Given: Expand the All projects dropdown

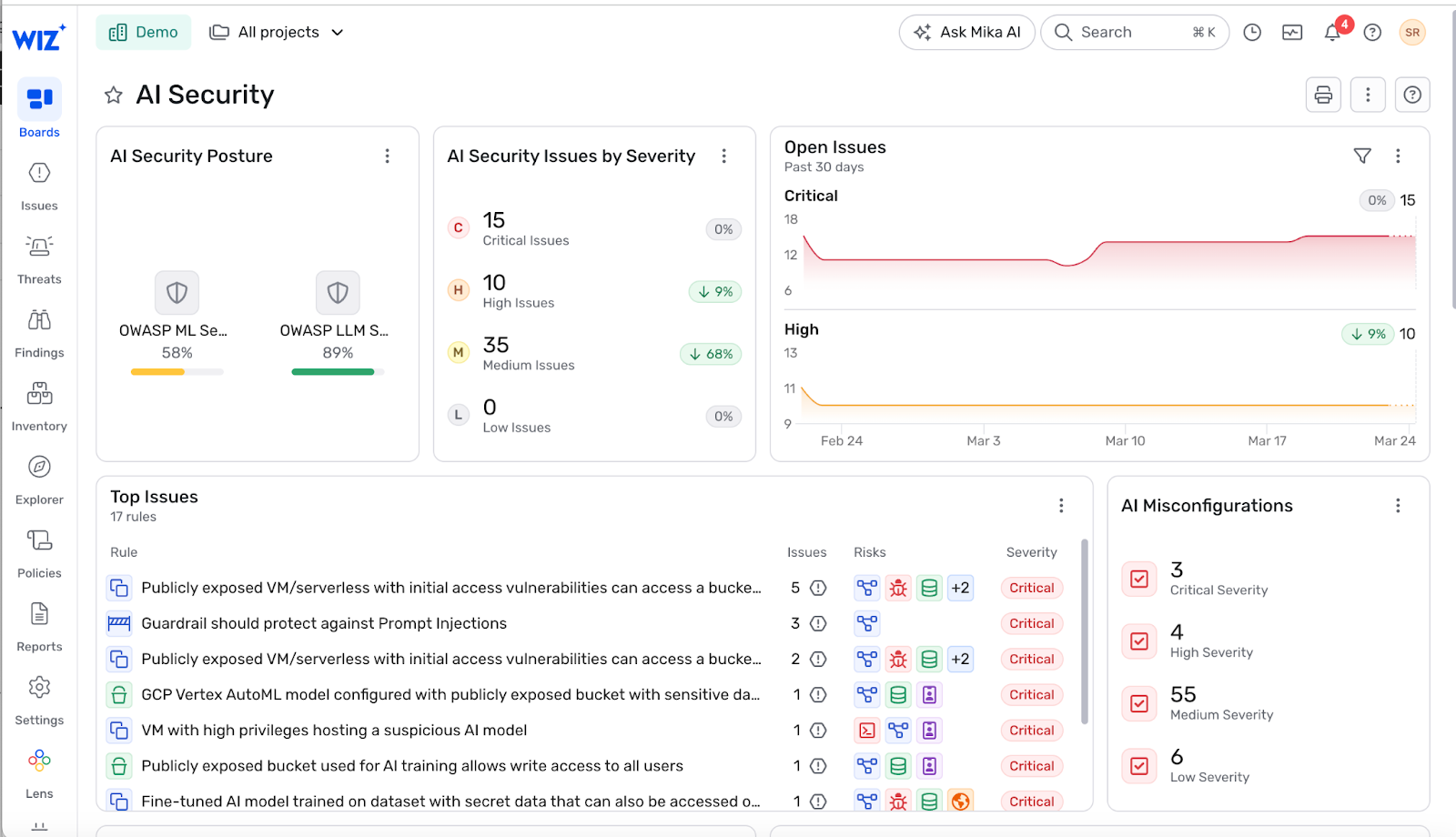Looking at the screenshot, I should [277, 33].
